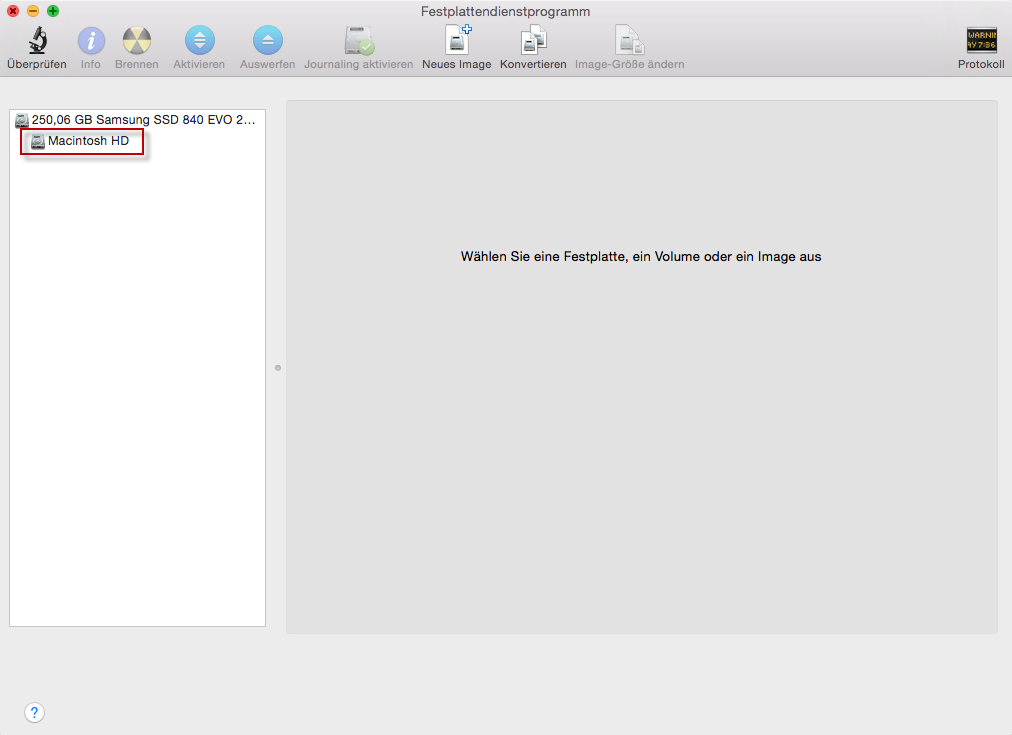Click the sidebar splitter handle dot

pos(278,368)
